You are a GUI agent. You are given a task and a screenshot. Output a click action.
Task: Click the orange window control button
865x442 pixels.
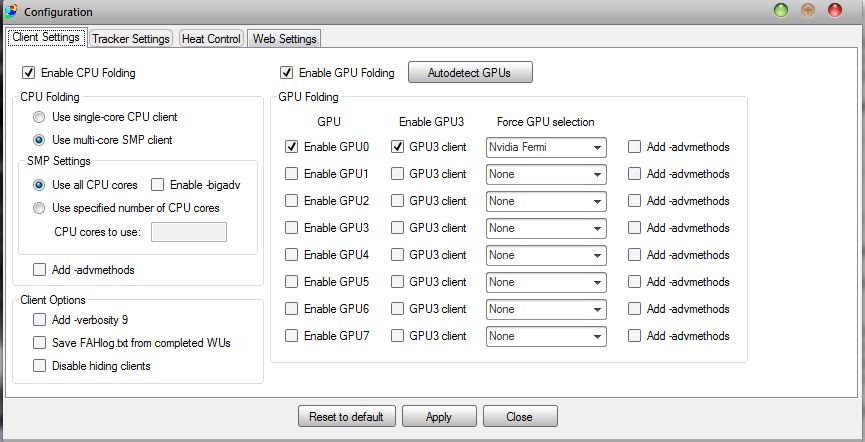[x=807, y=11]
